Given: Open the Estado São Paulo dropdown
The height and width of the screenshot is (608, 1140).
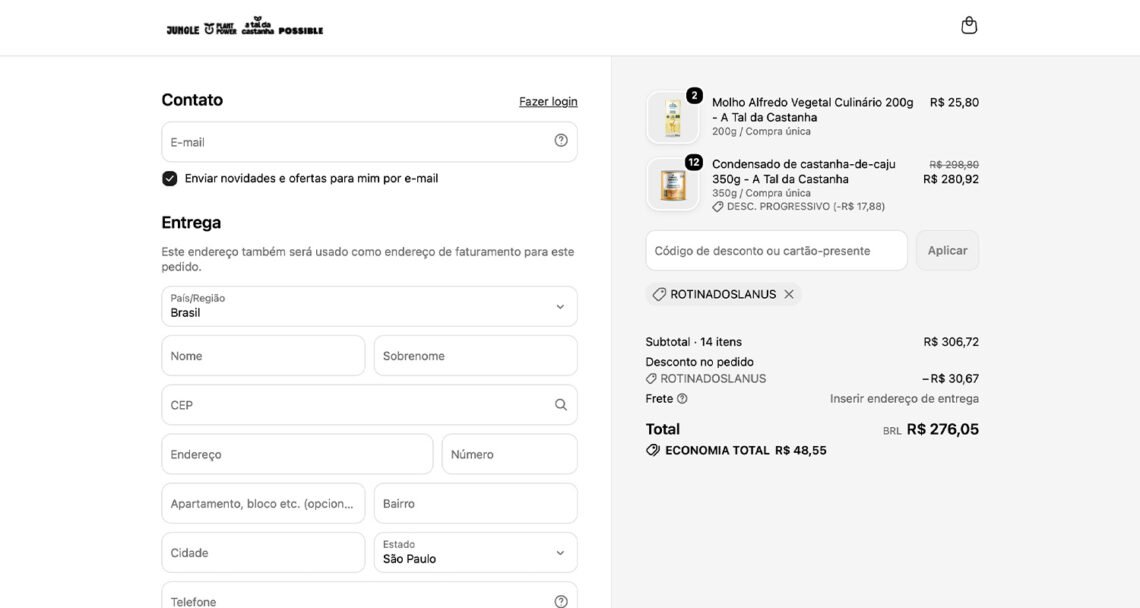Looking at the screenshot, I should 475,552.
